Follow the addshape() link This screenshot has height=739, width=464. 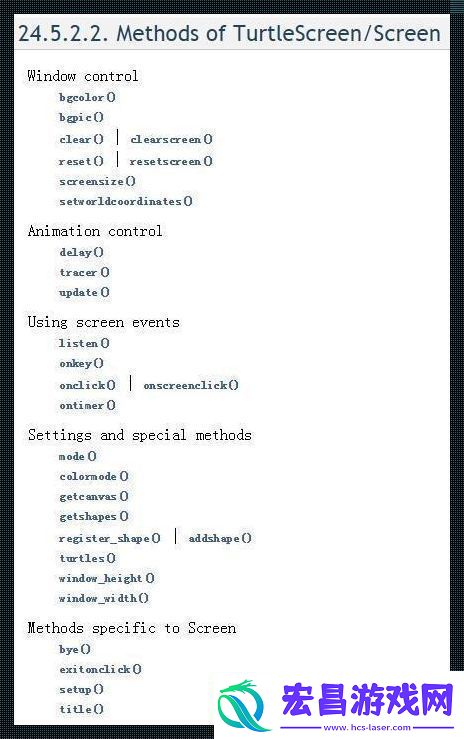(220, 539)
